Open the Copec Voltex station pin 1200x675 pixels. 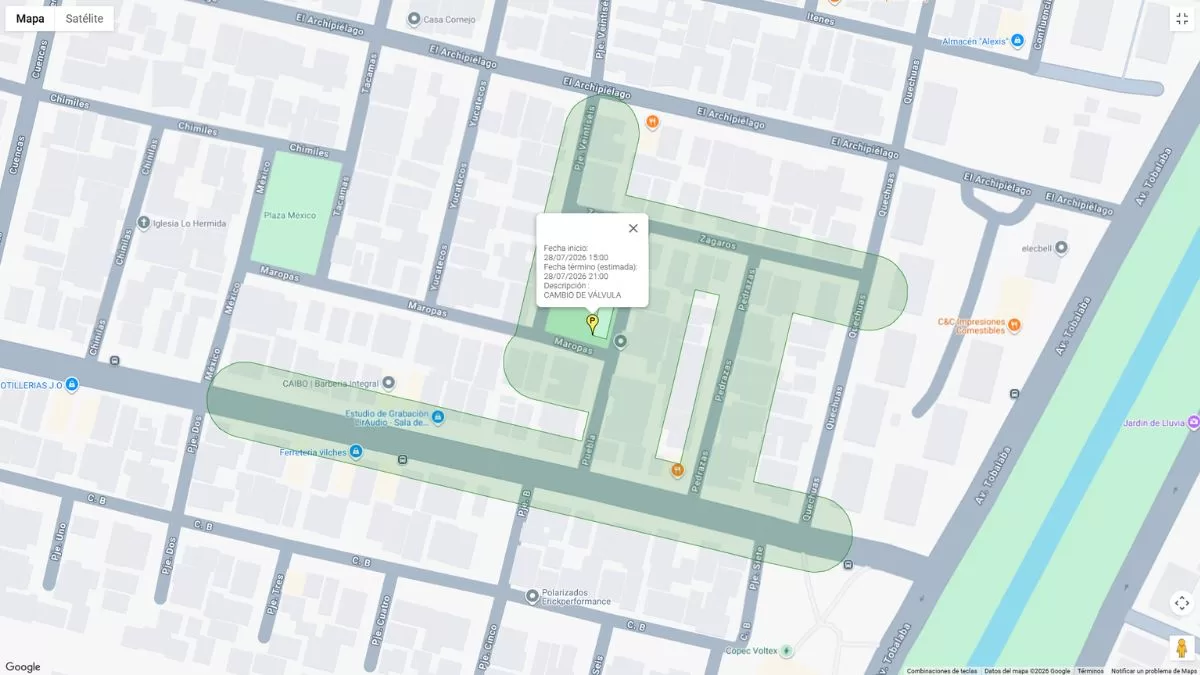[787, 651]
